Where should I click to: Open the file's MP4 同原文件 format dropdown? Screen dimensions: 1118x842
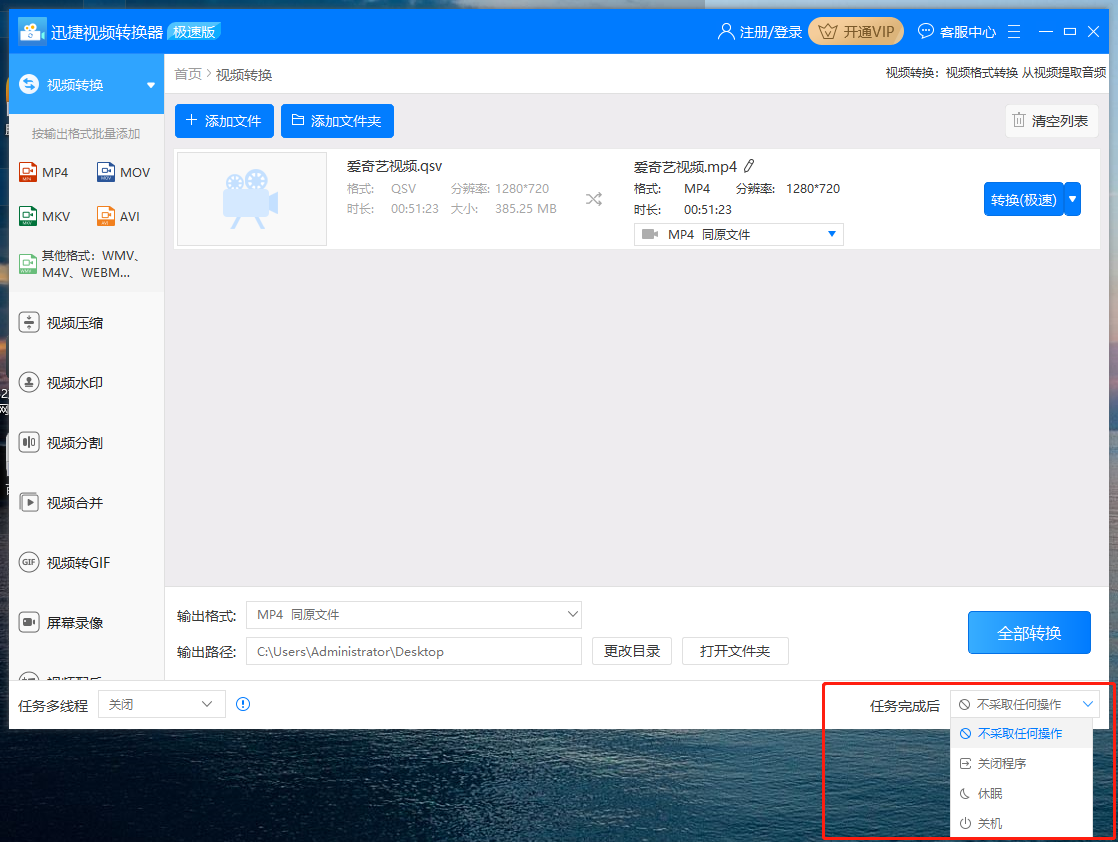(739, 235)
